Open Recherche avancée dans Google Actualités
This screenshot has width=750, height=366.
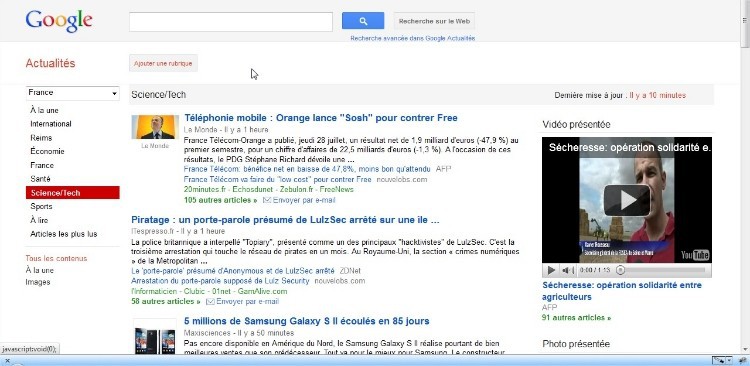pos(413,38)
